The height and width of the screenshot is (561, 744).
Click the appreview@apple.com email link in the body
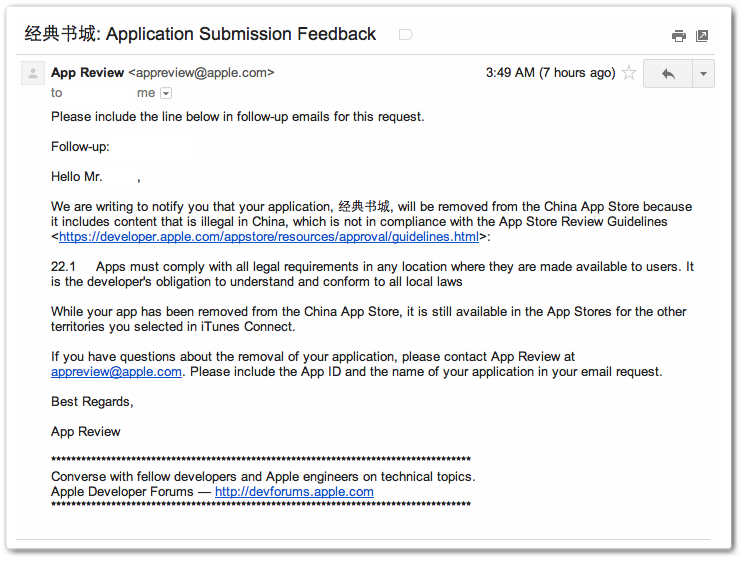tap(116, 372)
